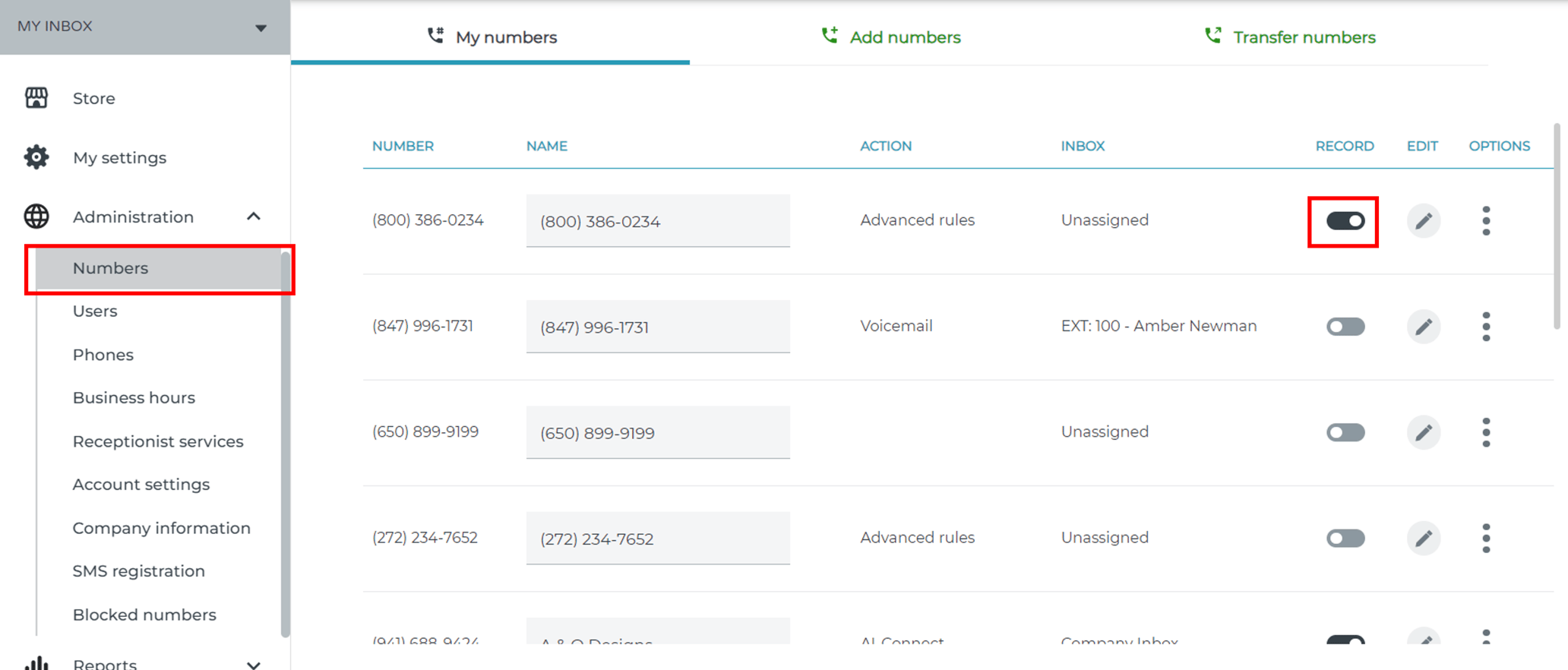Open the Store icon in sidebar
The image size is (1568, 670).
(36, 98)
